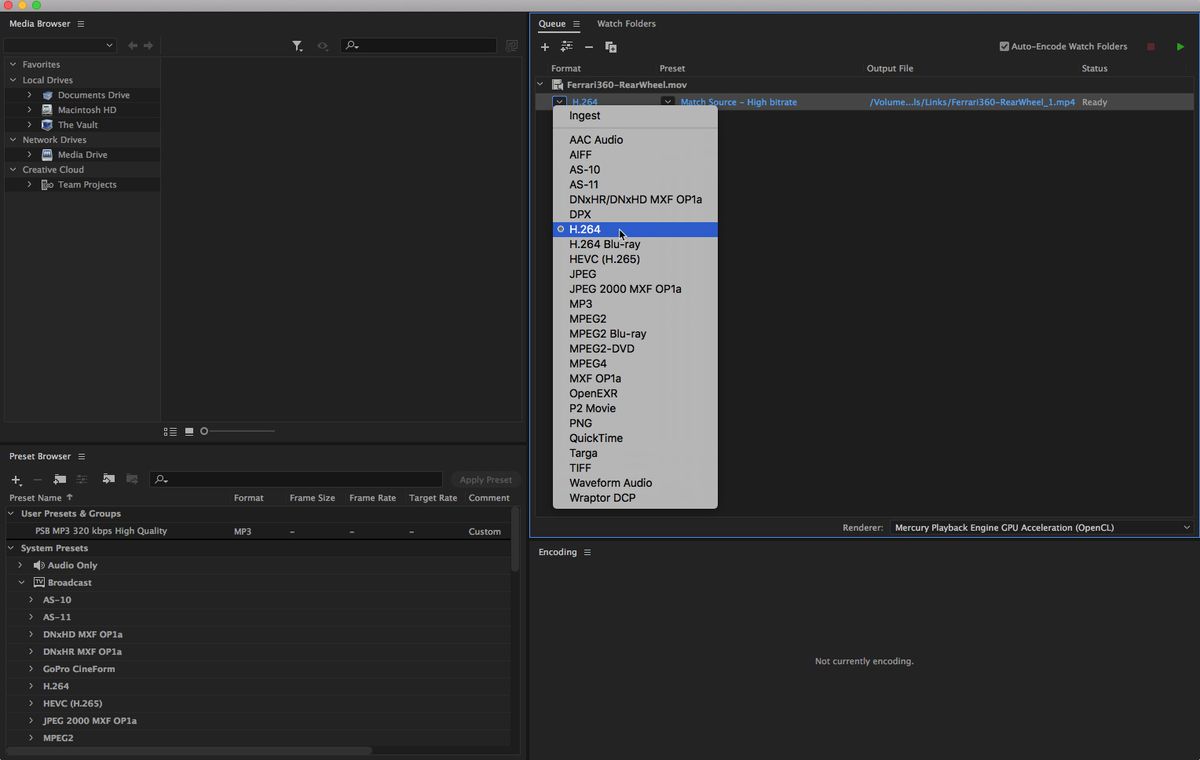Image resolution: width=1200 pixels, height=760 pixels.
Task: Remove the selected item from queue
Action: coord(588,47)
